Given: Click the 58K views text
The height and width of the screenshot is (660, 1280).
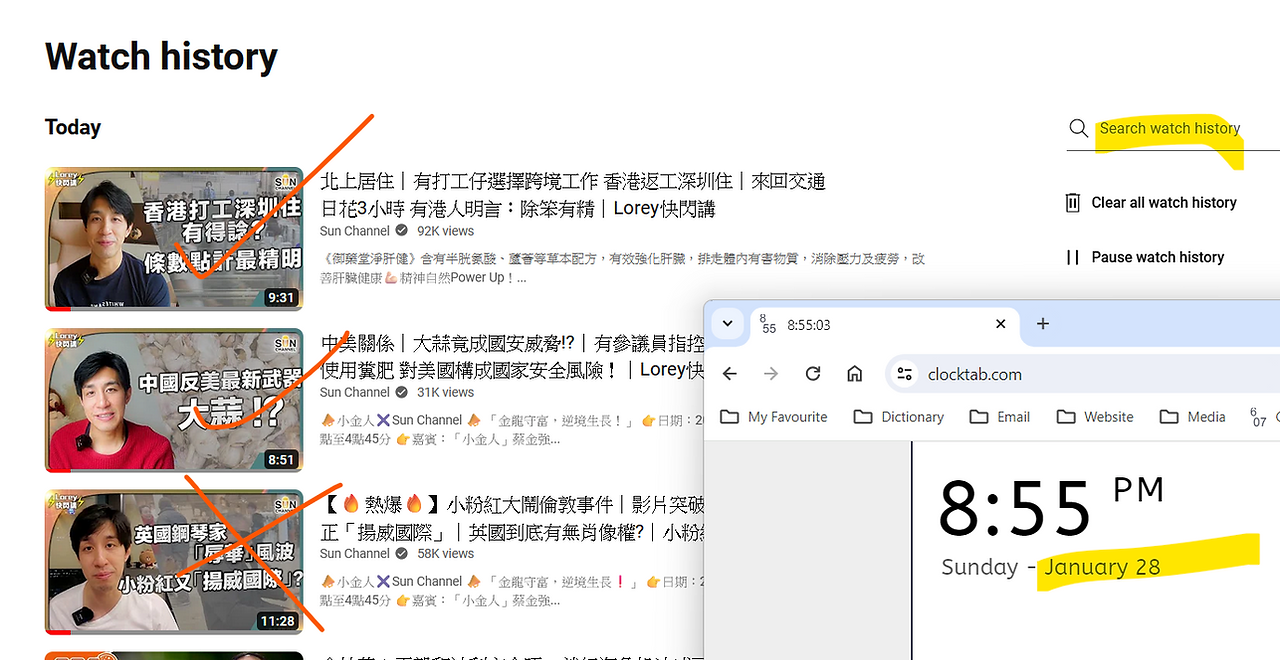Looking at the screenshot, I should (445, 553).
